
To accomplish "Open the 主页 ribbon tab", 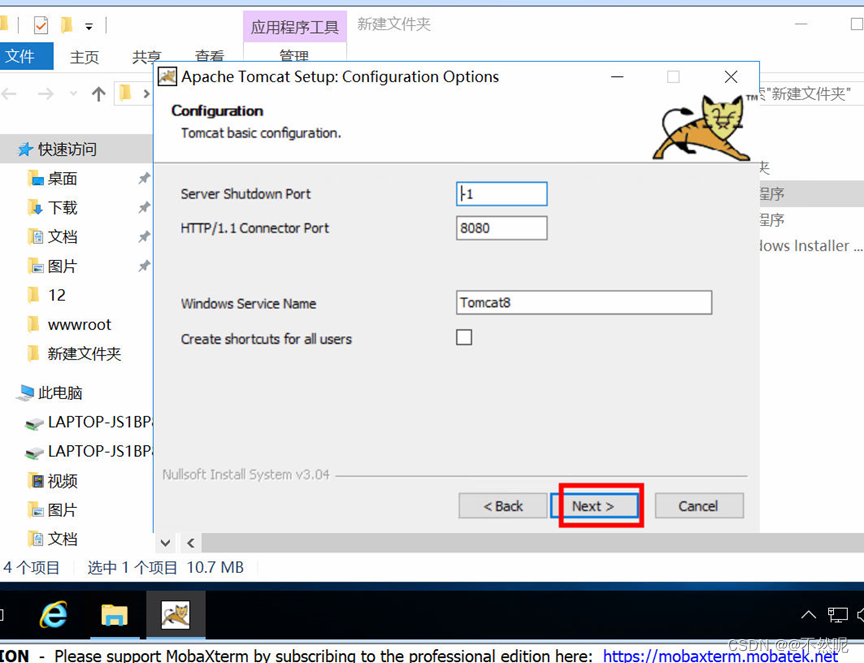I will point(84,57).
